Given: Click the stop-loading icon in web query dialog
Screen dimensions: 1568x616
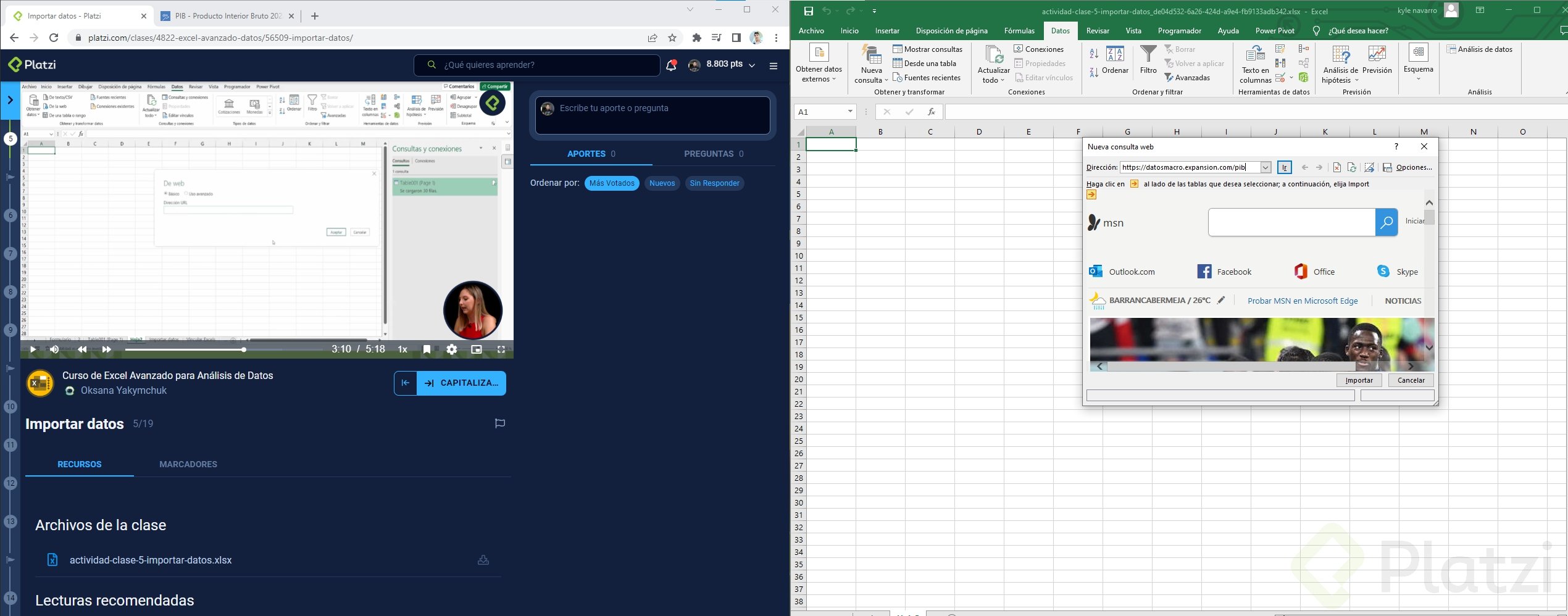Looking at the screenshot, I should click(1337, 167).
